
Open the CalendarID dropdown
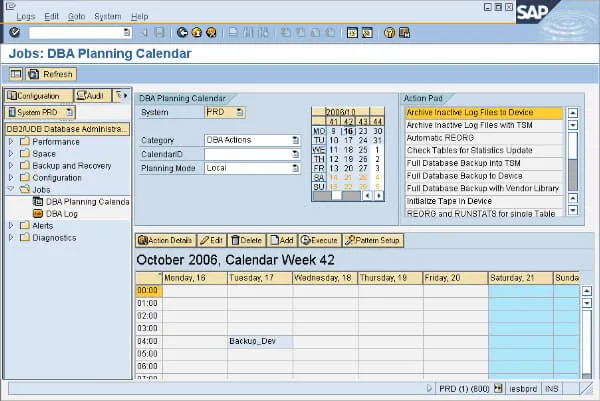pos(295,154)
